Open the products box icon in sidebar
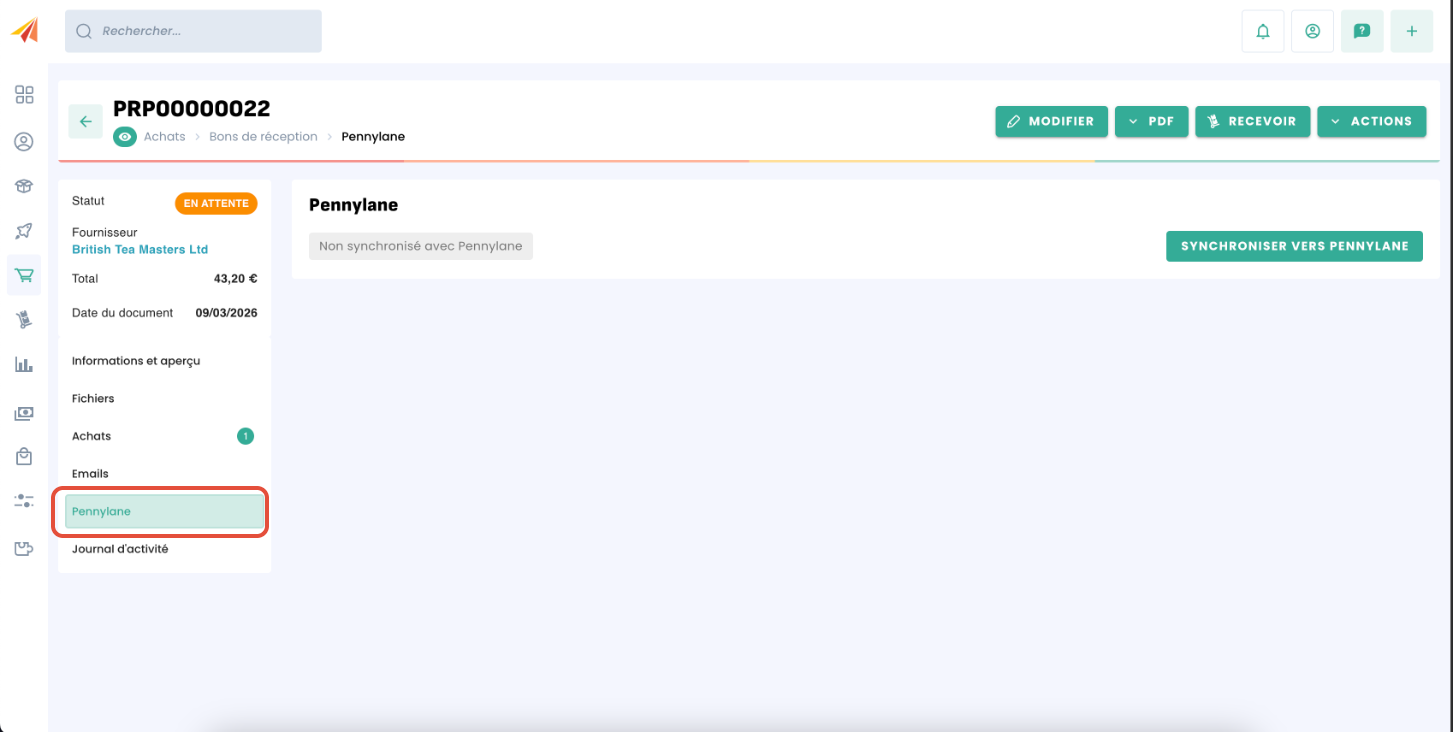Screen dimensions: 1453x732 [x=24, y=186]
